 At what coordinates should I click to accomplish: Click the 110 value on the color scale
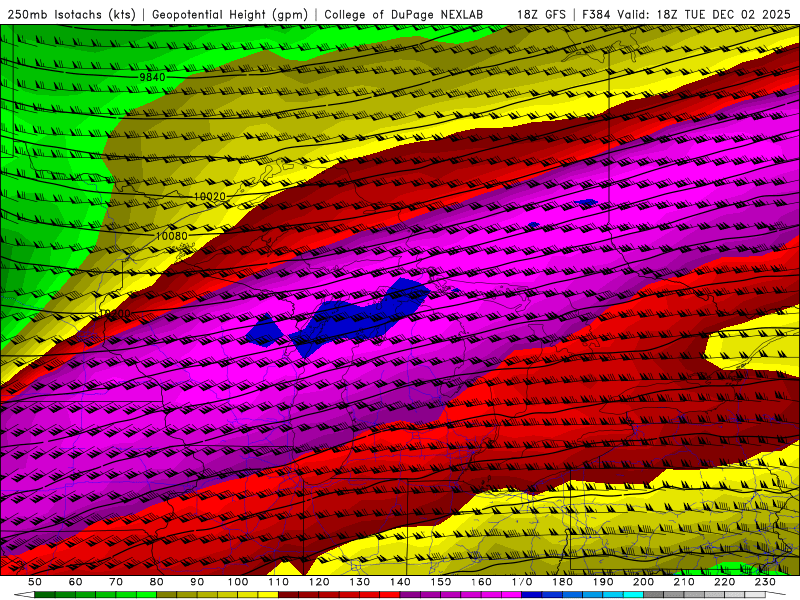click(x=279, y=582)
